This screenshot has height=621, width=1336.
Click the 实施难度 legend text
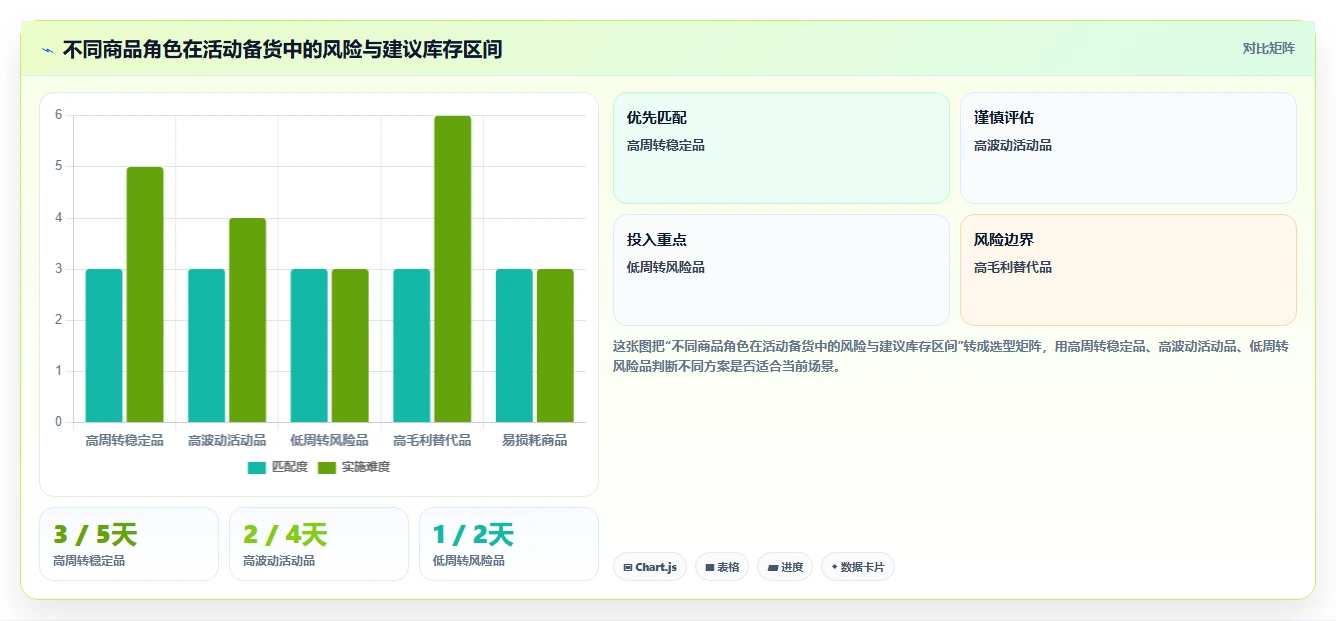click(x=366, y=467)
